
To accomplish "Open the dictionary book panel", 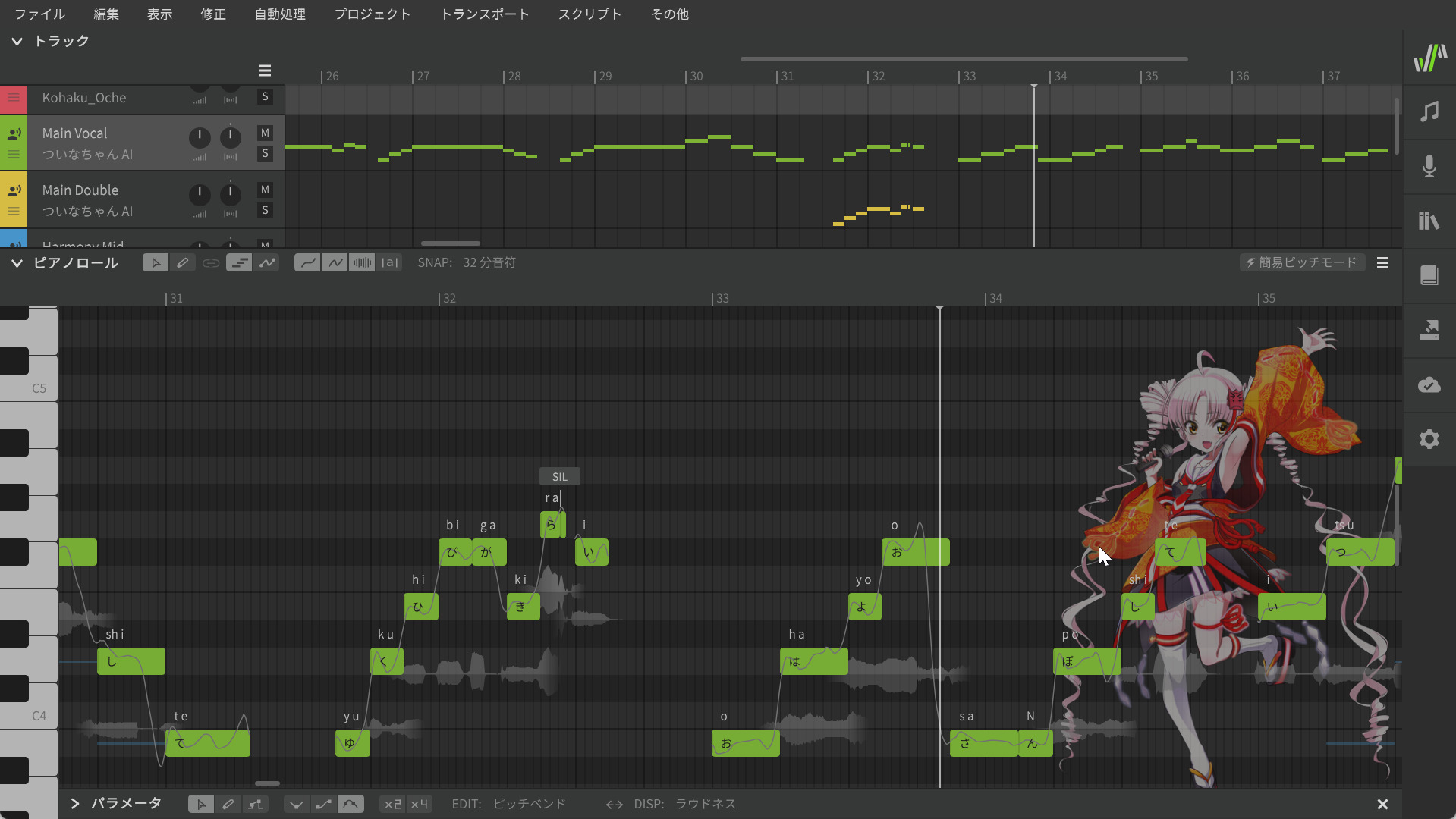I will pos(1429,275).
